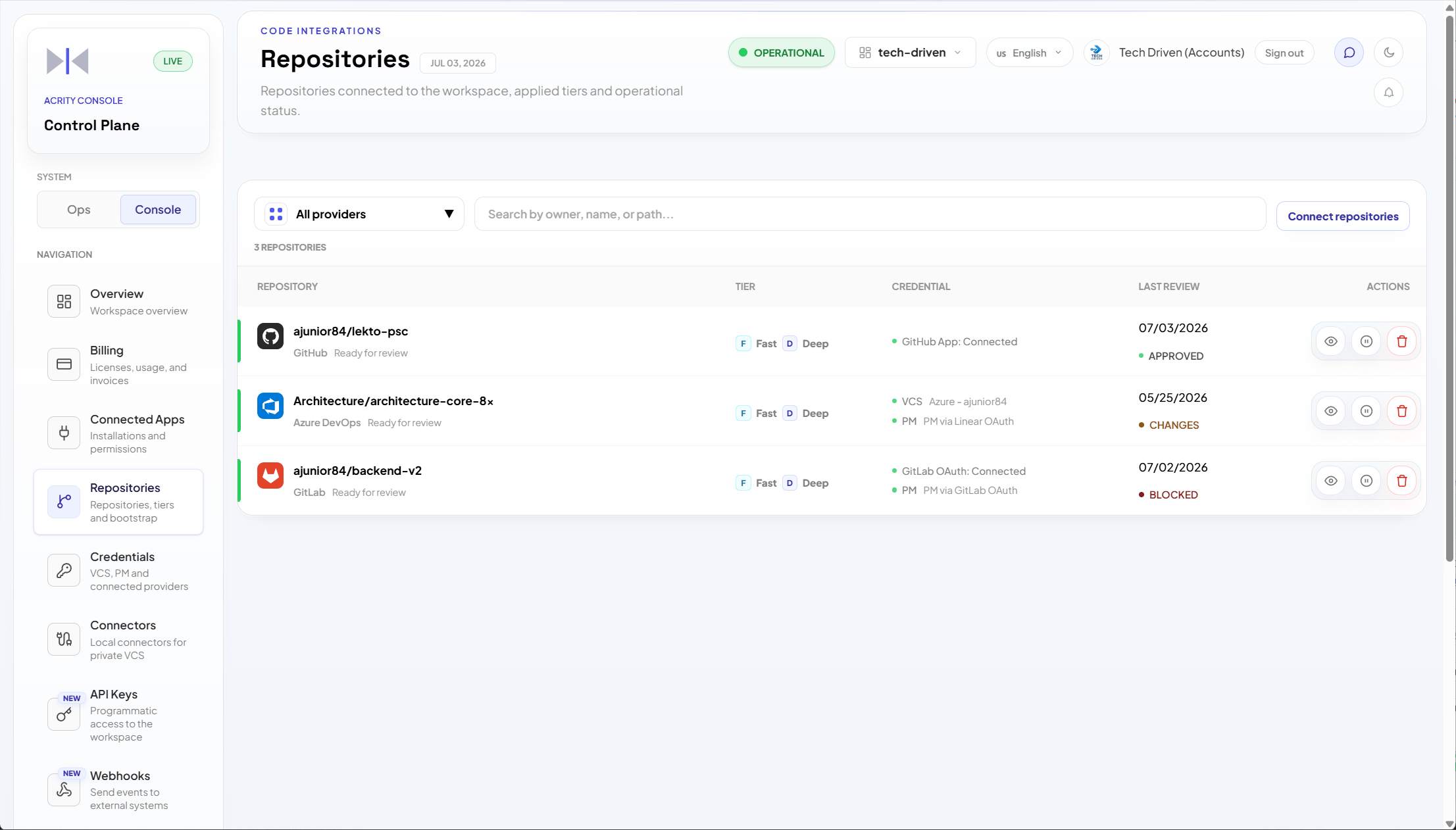Click the JUL 03, 2026 date badge
1456x830 pixels.
458,63
